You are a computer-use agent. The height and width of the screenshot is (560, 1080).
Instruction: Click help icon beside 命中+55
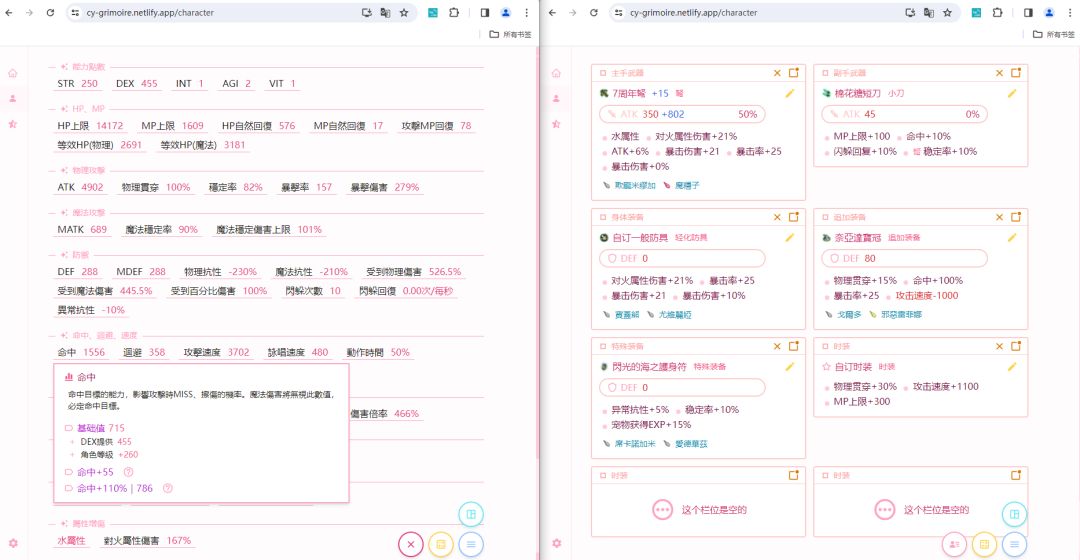pos(128,472)
